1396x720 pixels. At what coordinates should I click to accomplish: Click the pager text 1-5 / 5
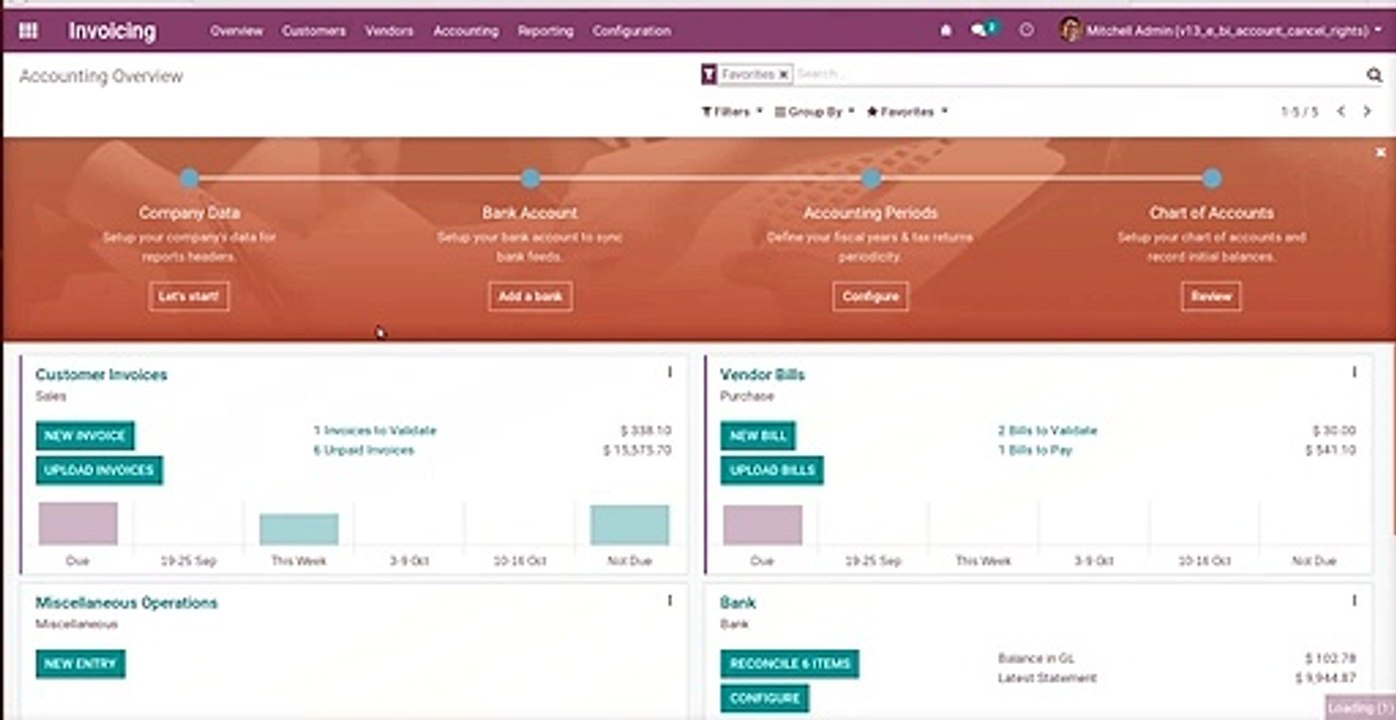coord(1300,112)
